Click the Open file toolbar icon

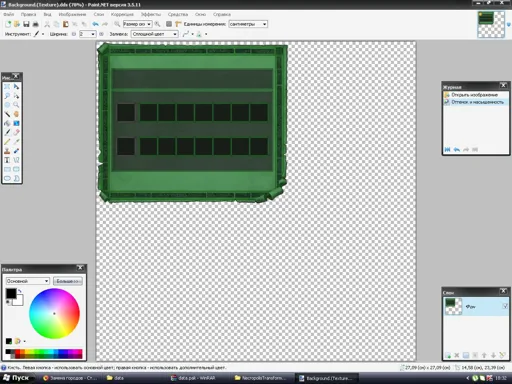[17, 24]
